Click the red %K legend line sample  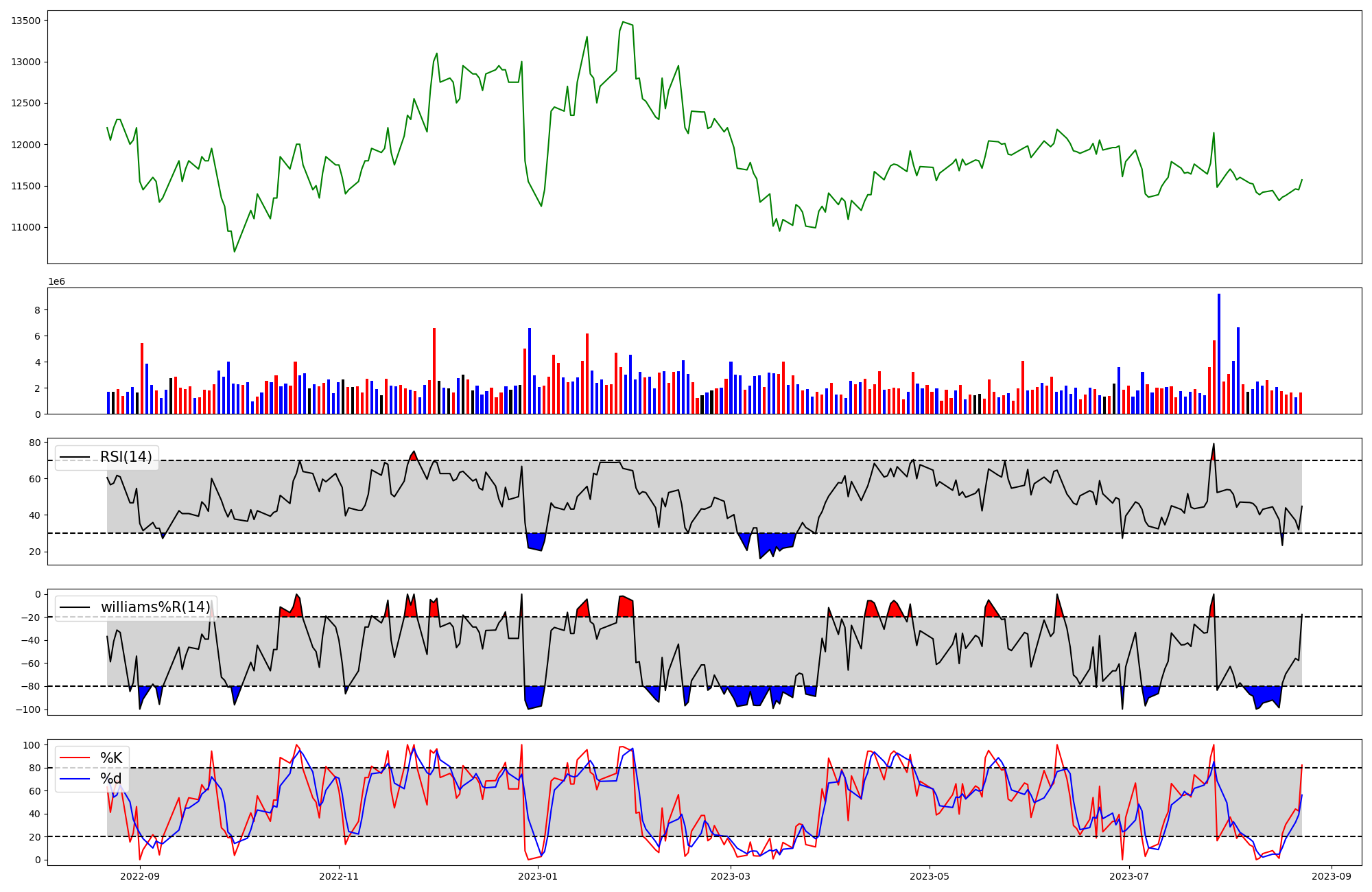point(75,758)
